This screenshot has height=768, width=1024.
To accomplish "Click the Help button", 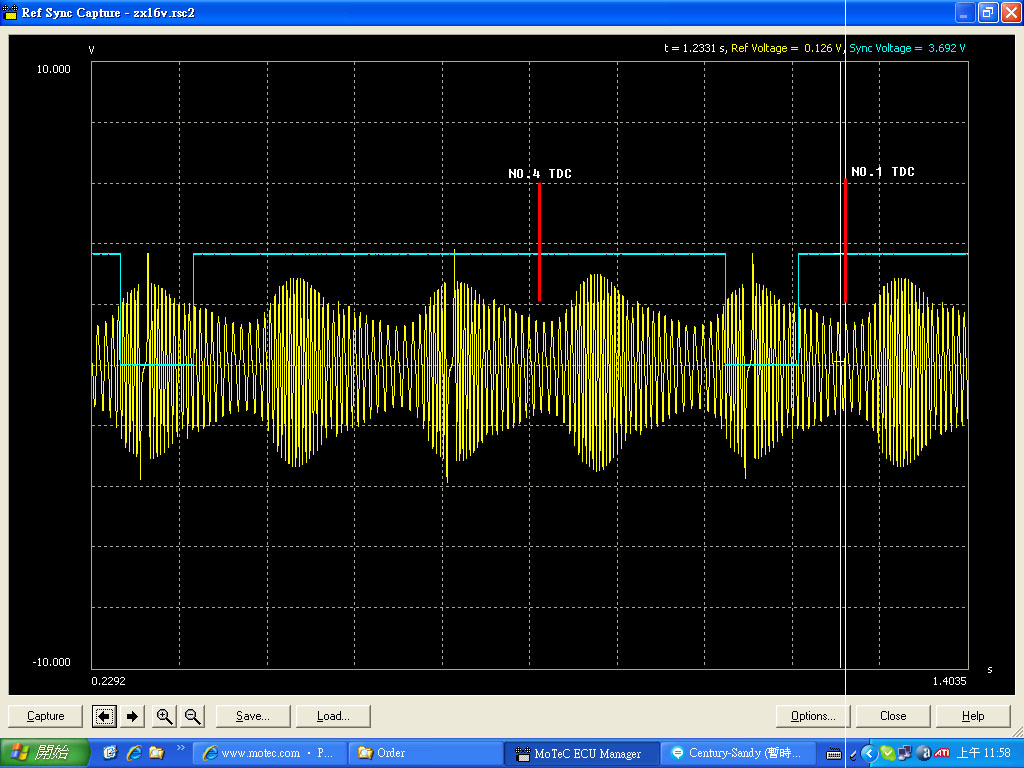I will (973, 716).
